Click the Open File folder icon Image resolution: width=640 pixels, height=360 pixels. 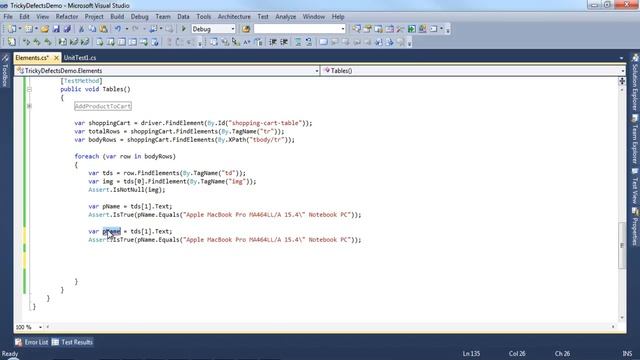pos(45,29)
